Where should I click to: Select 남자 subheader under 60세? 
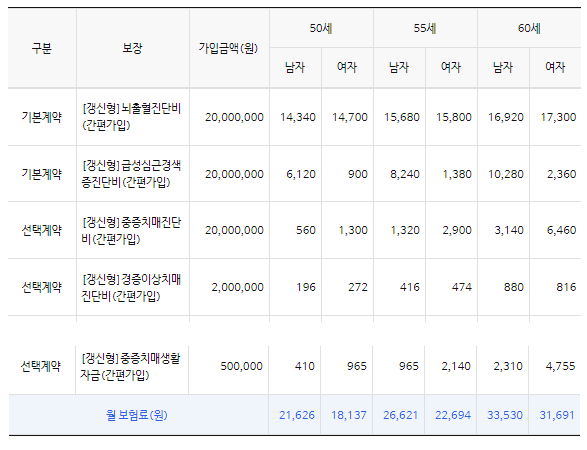503,67
